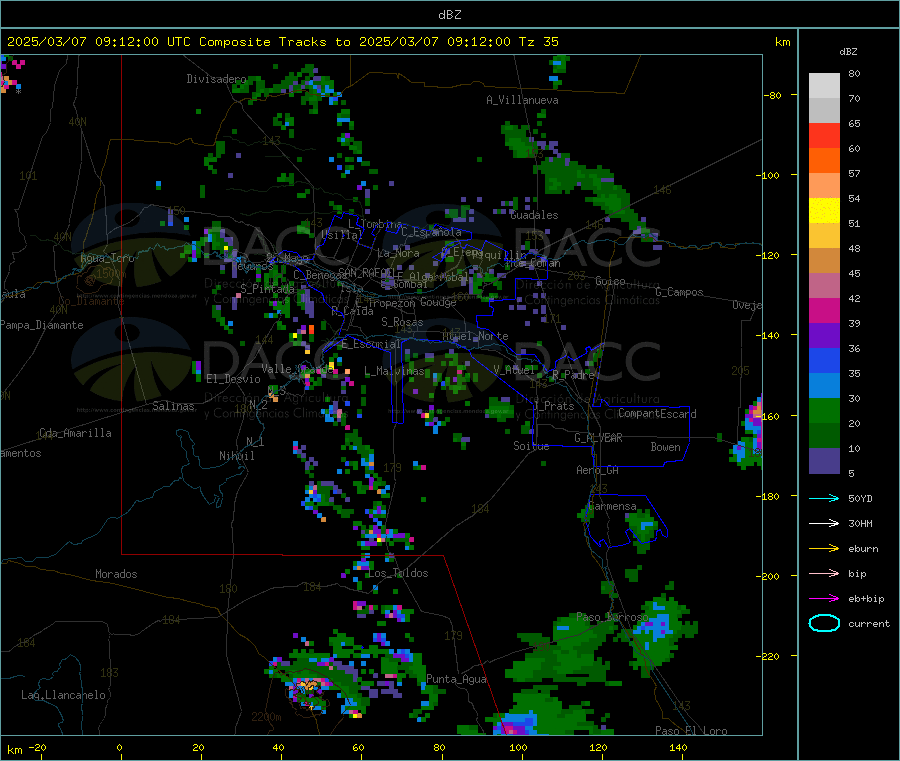Image resolution: width=900 pixels, height=761 pixels.
Task: Click the Nihuel_Norte map label
Action: 475,336
